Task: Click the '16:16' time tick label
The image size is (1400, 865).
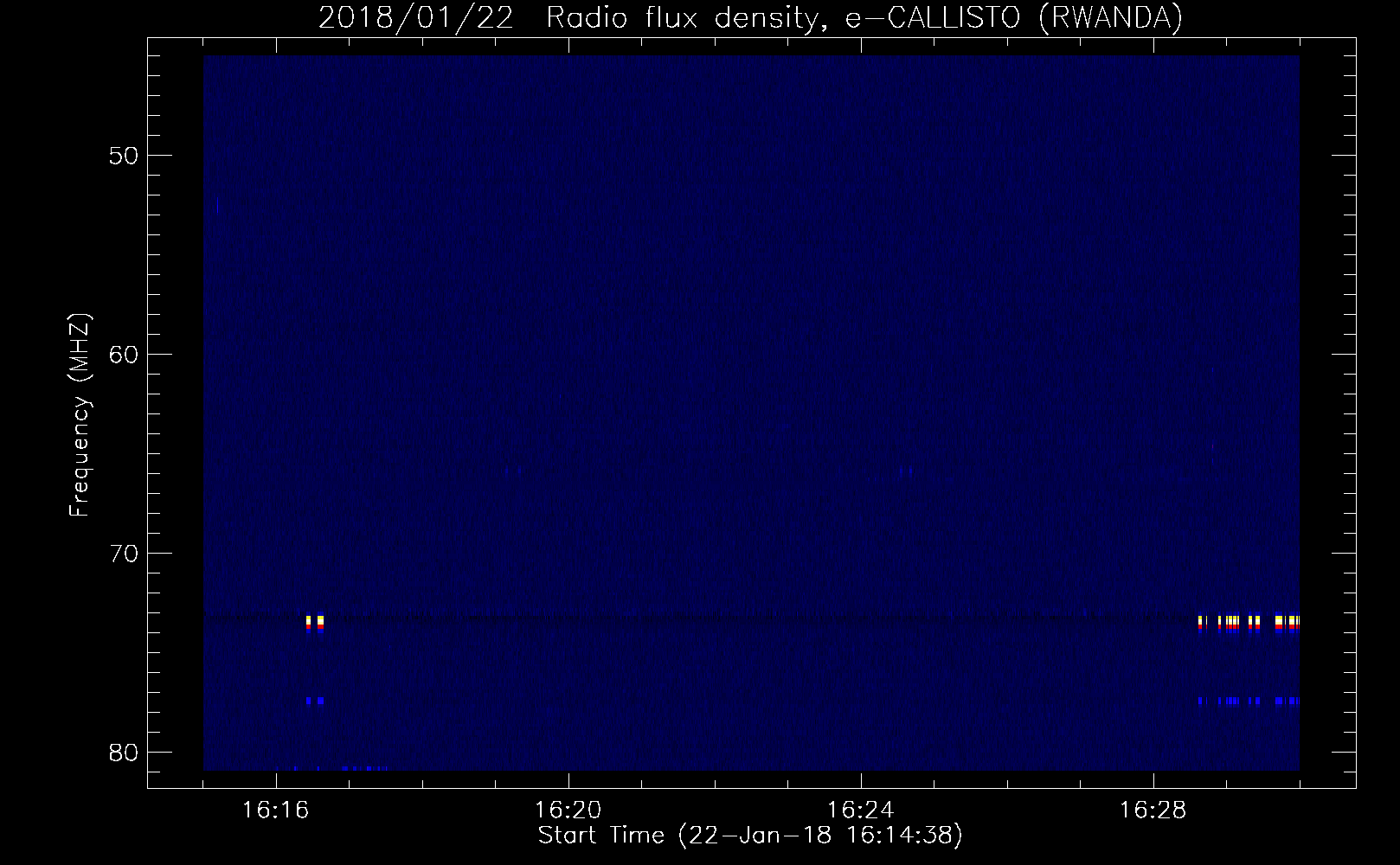Action: (276, 811)
